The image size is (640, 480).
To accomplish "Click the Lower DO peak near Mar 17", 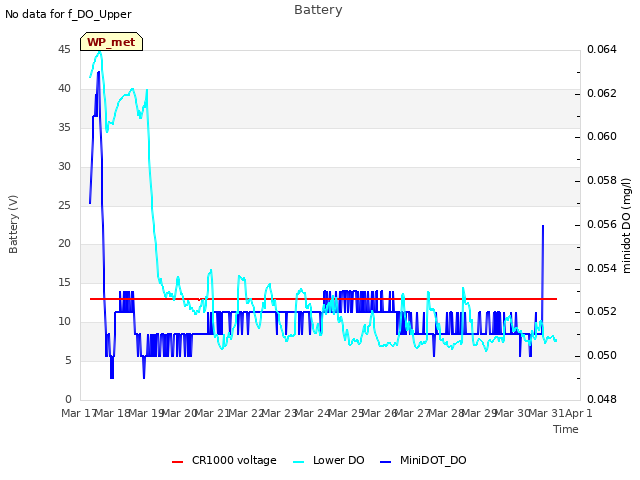I will pyautogui.click(x=100, y=52).
